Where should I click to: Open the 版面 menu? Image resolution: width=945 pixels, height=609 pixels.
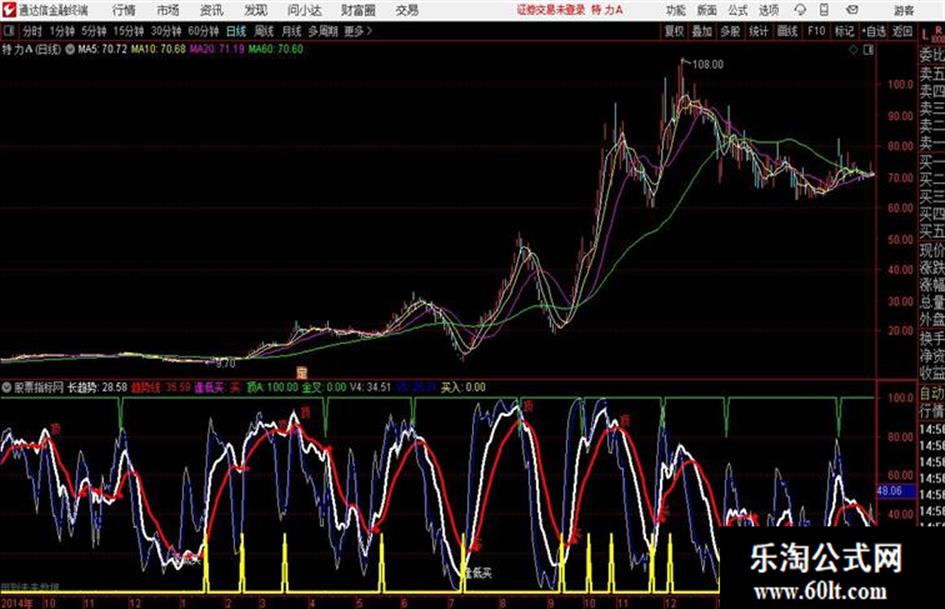click(x=706, y=10)
